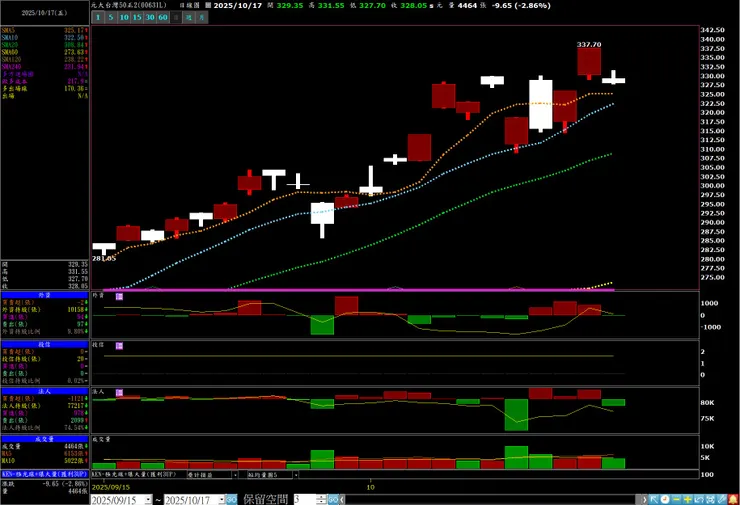Click the tall white candlestick near 325
740x505 pixels.
click(x=541, y=104)
